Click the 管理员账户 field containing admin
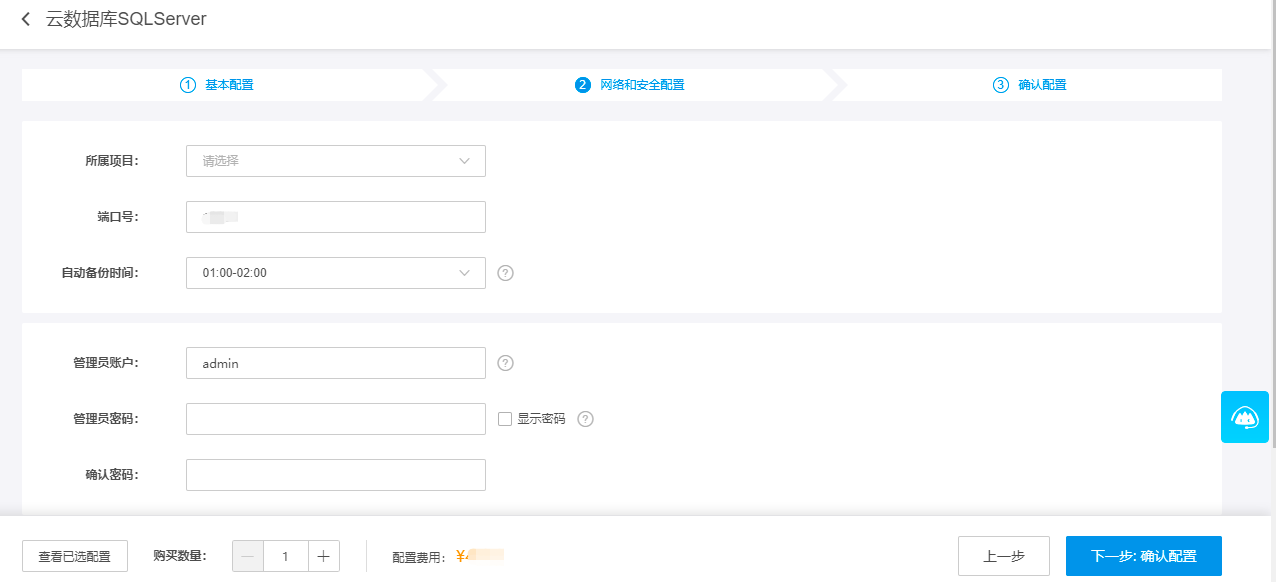 336,363
